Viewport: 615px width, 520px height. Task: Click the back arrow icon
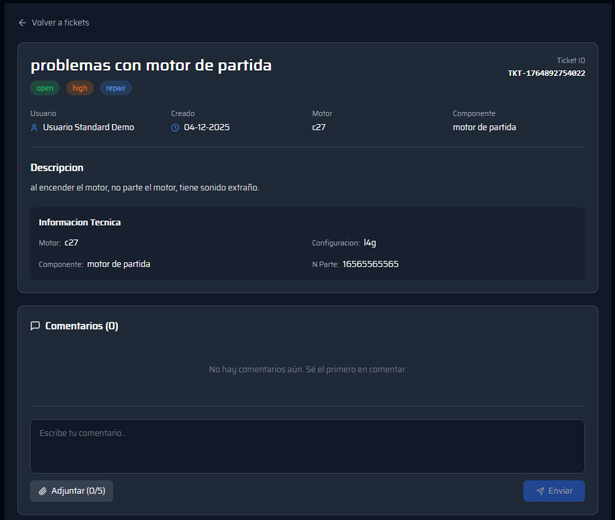click(x=22, y=22)
